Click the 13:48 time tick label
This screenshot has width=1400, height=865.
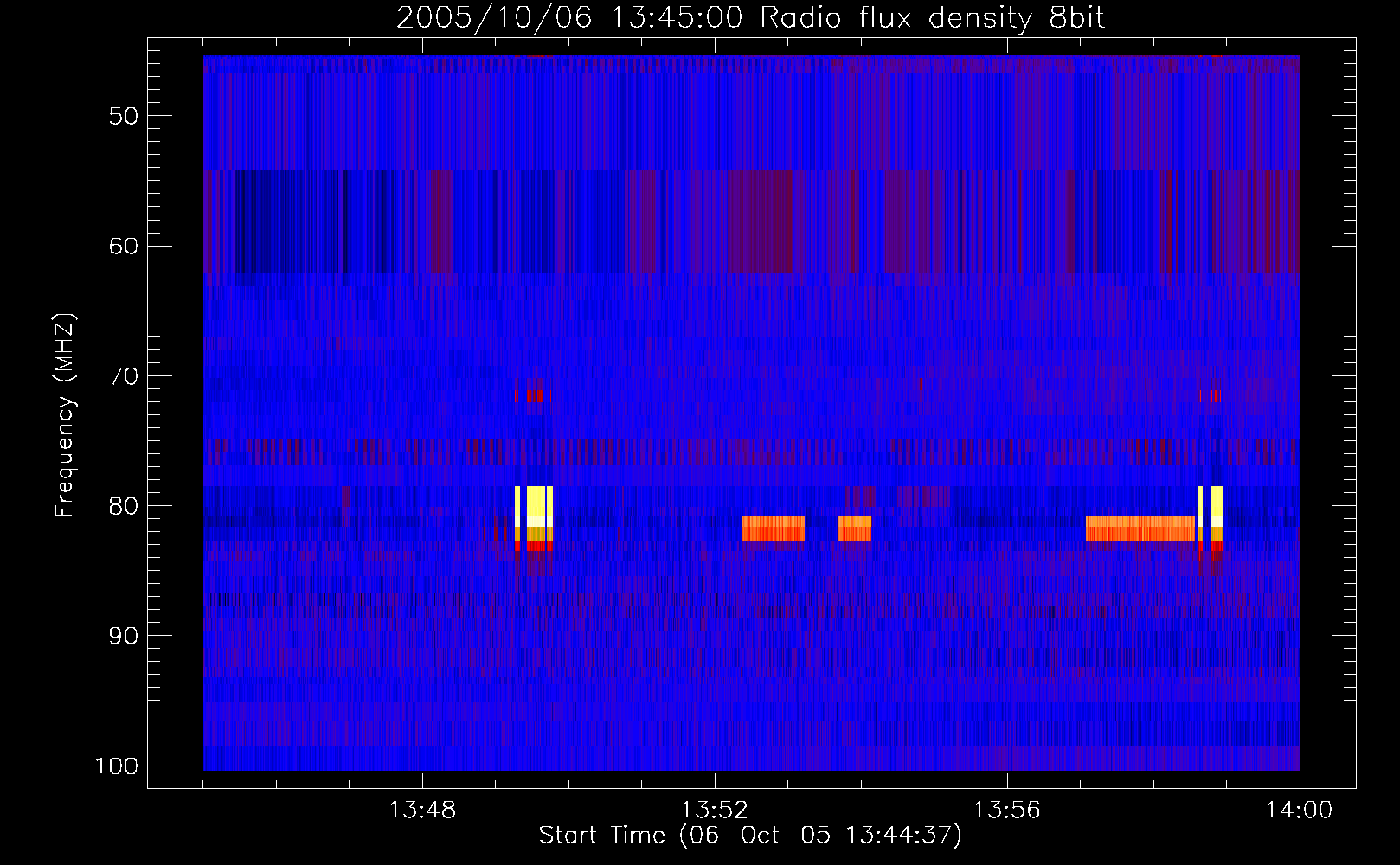point(422,811)
